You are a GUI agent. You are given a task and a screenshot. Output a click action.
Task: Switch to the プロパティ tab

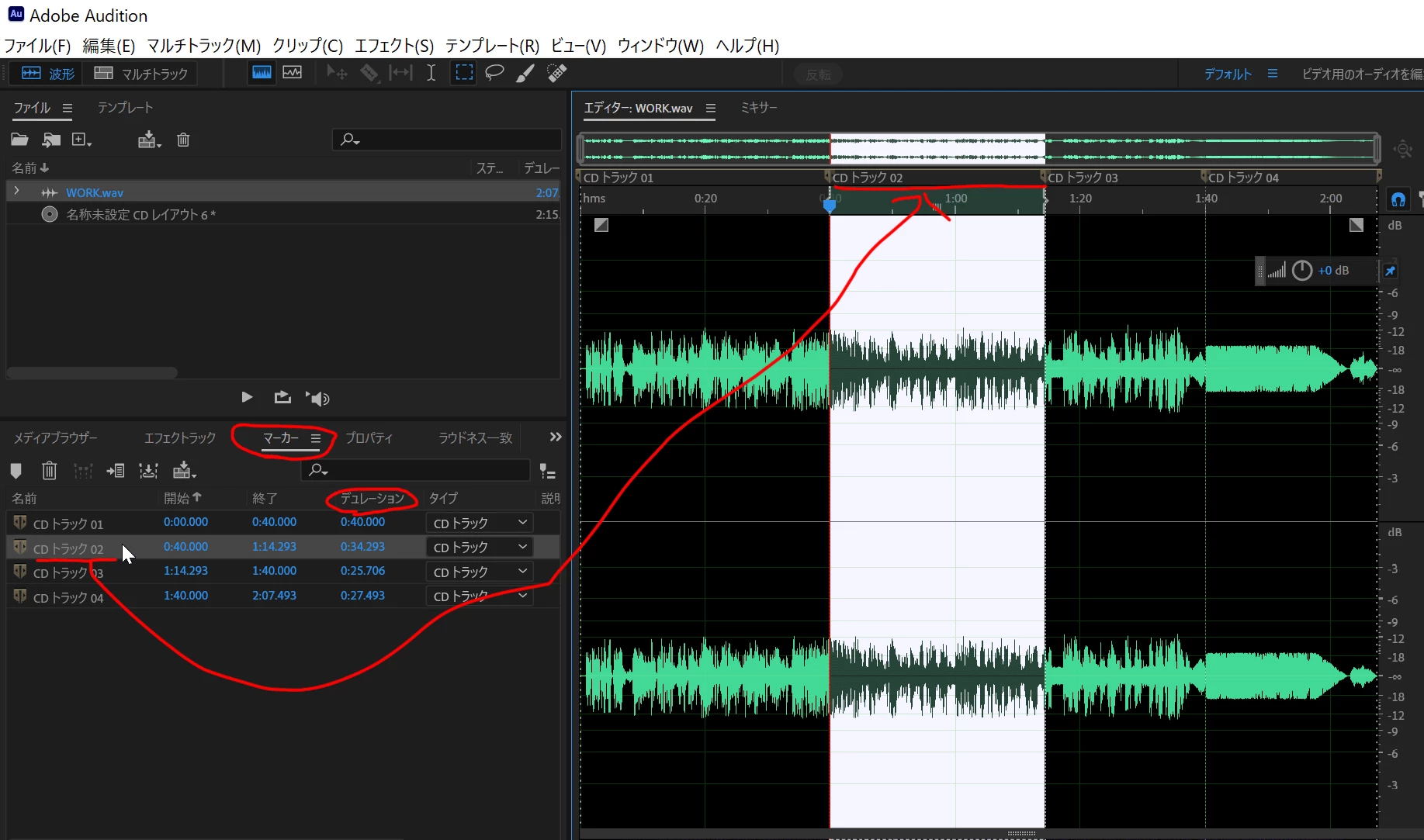(369, 438)
